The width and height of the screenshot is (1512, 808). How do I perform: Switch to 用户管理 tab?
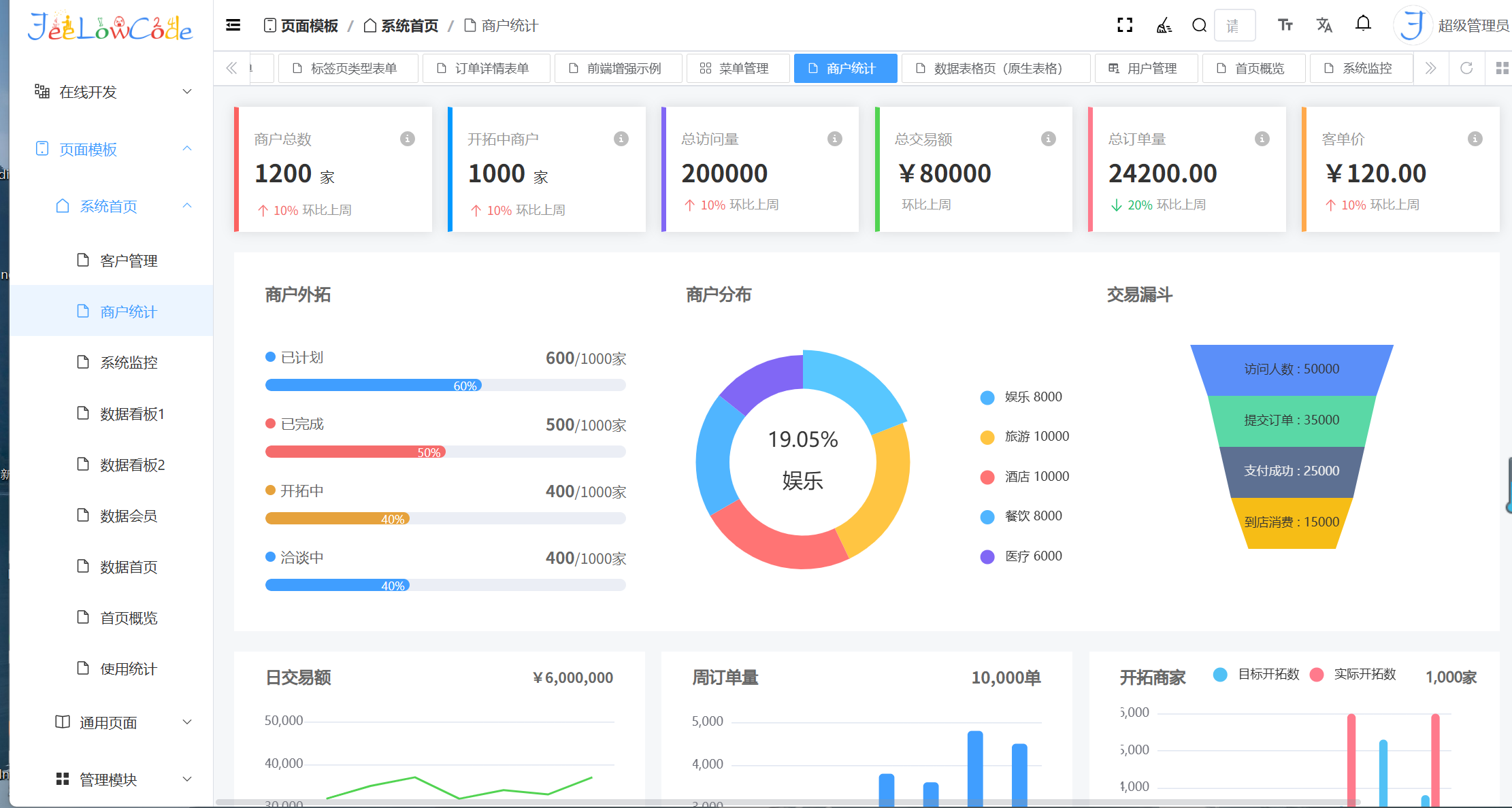point(1146,68)
